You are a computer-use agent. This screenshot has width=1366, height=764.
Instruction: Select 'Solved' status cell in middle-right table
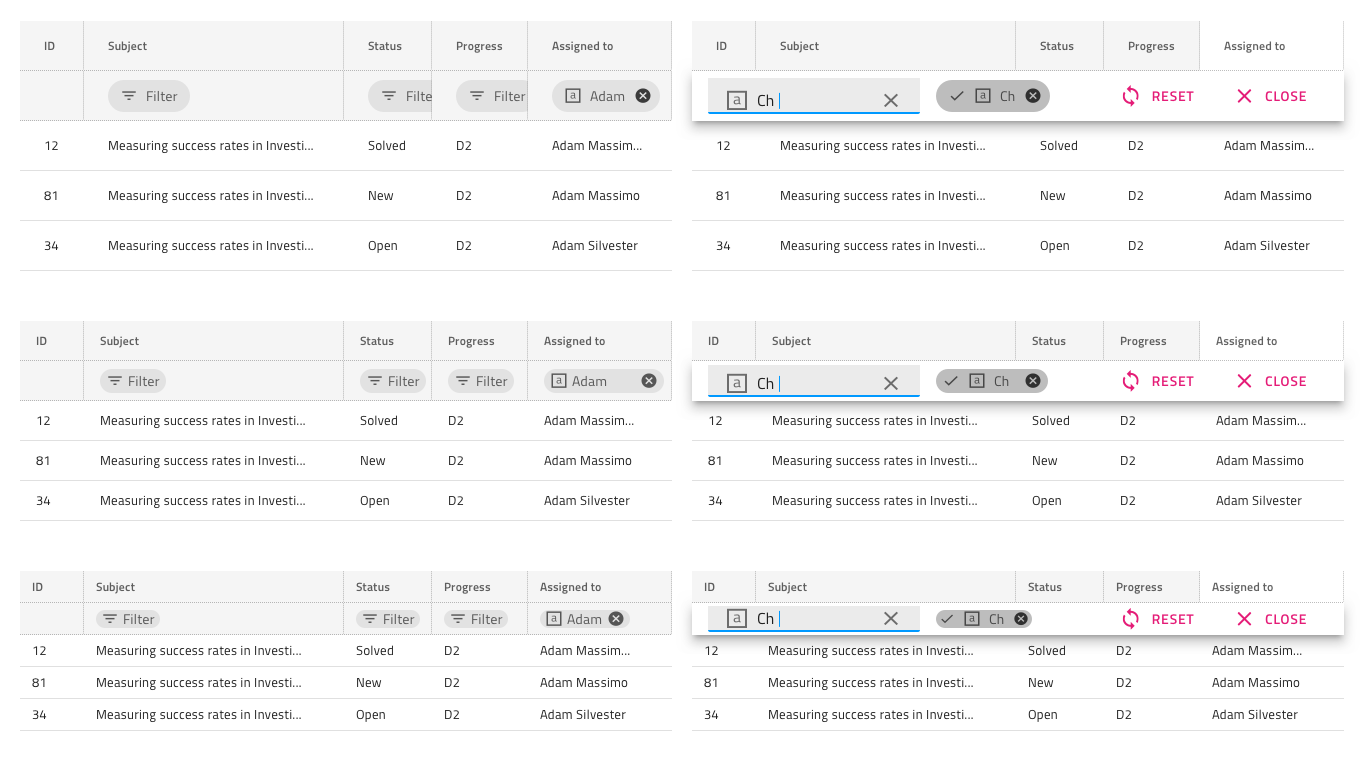(x=1051, y=421)
